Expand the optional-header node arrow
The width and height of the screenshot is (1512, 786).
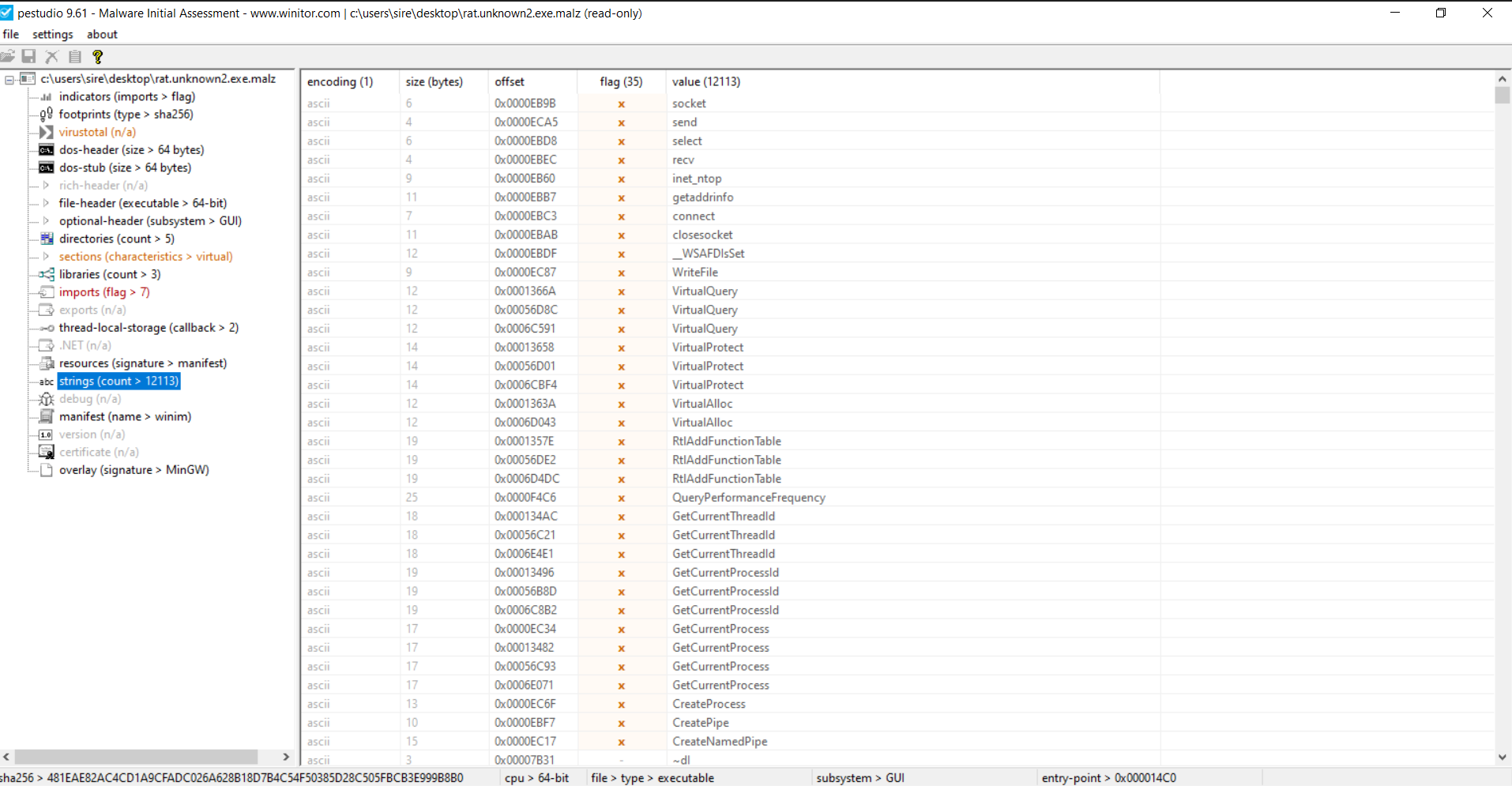click(46, 221)
